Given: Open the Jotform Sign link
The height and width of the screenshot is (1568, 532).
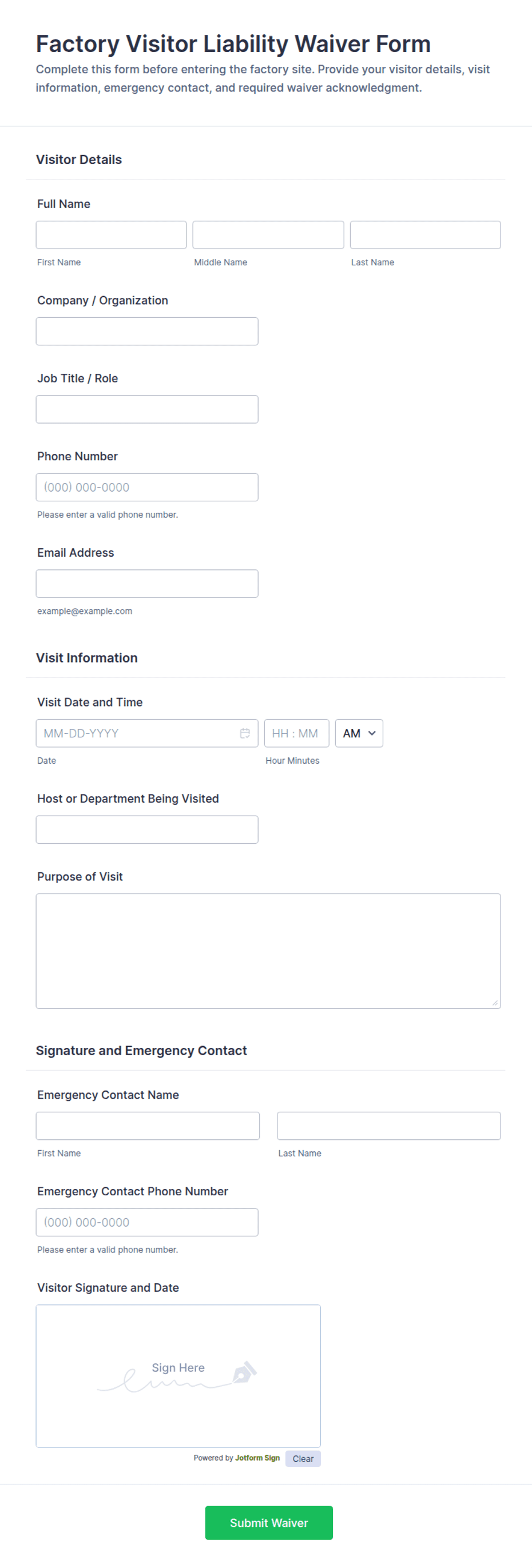Looking at the screenshot, I should pos(257,1458).
